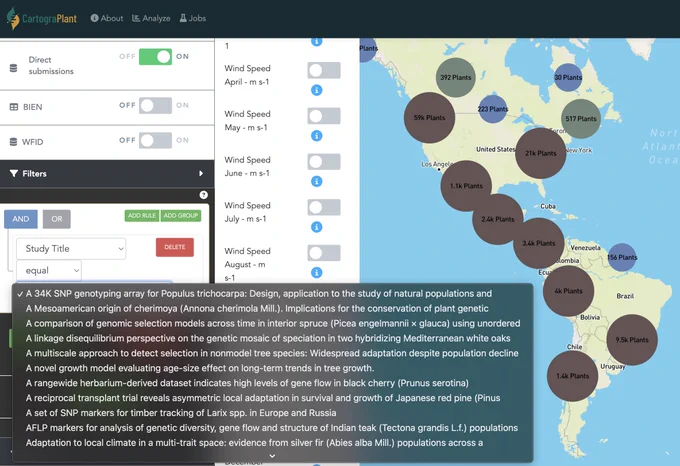
Task: Select the AND condition button
Action: pos(21,219)
